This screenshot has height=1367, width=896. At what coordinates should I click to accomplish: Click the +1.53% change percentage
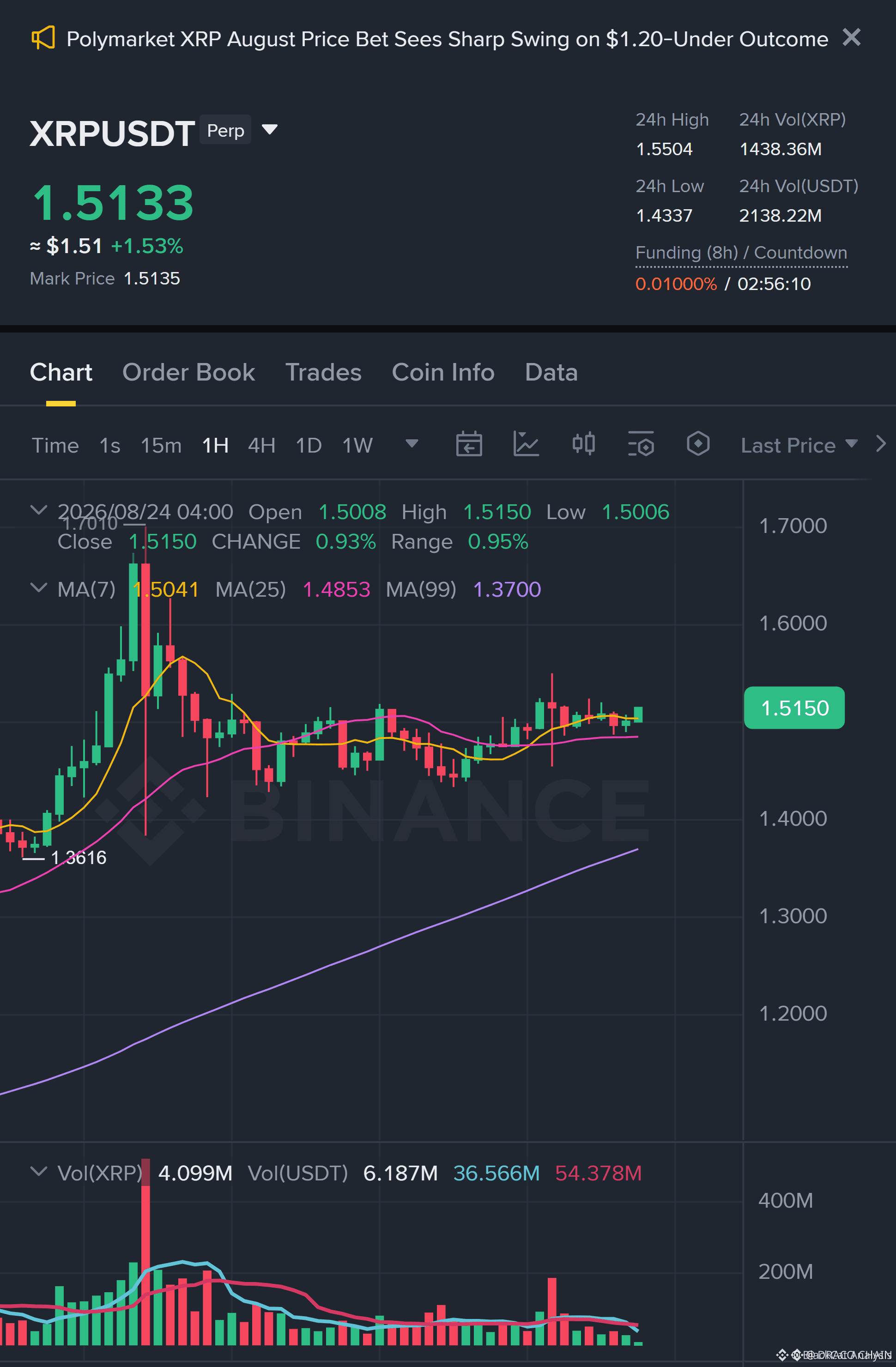click(x=147, y=246)
